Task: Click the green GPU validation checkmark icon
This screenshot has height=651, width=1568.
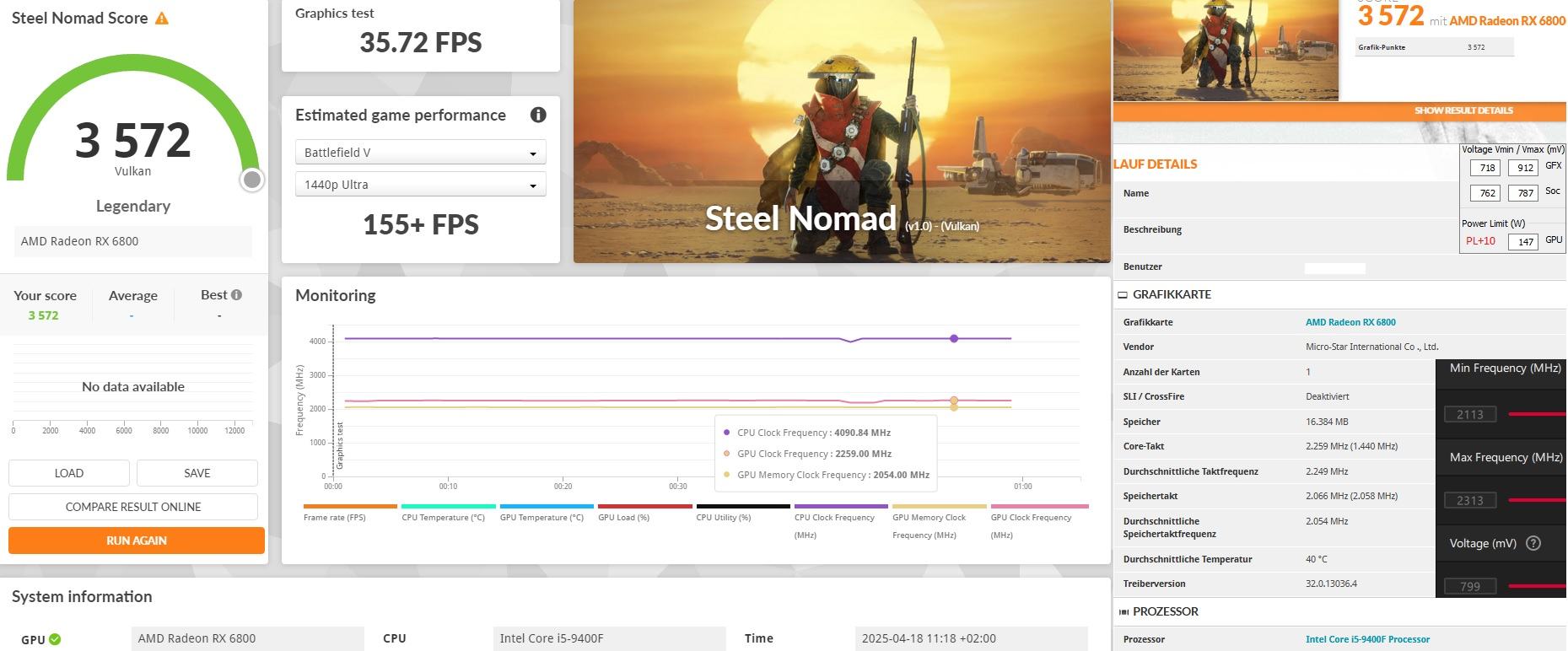Action: pos(55,639)
